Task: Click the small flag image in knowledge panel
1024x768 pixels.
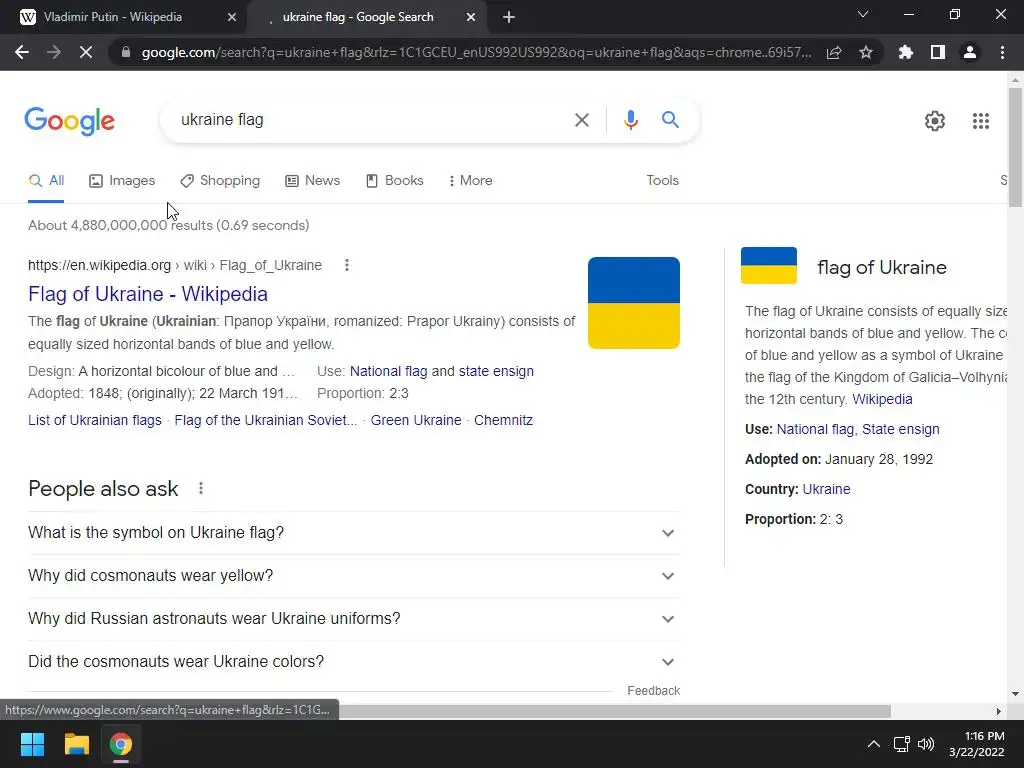Action: pos(769,266)
